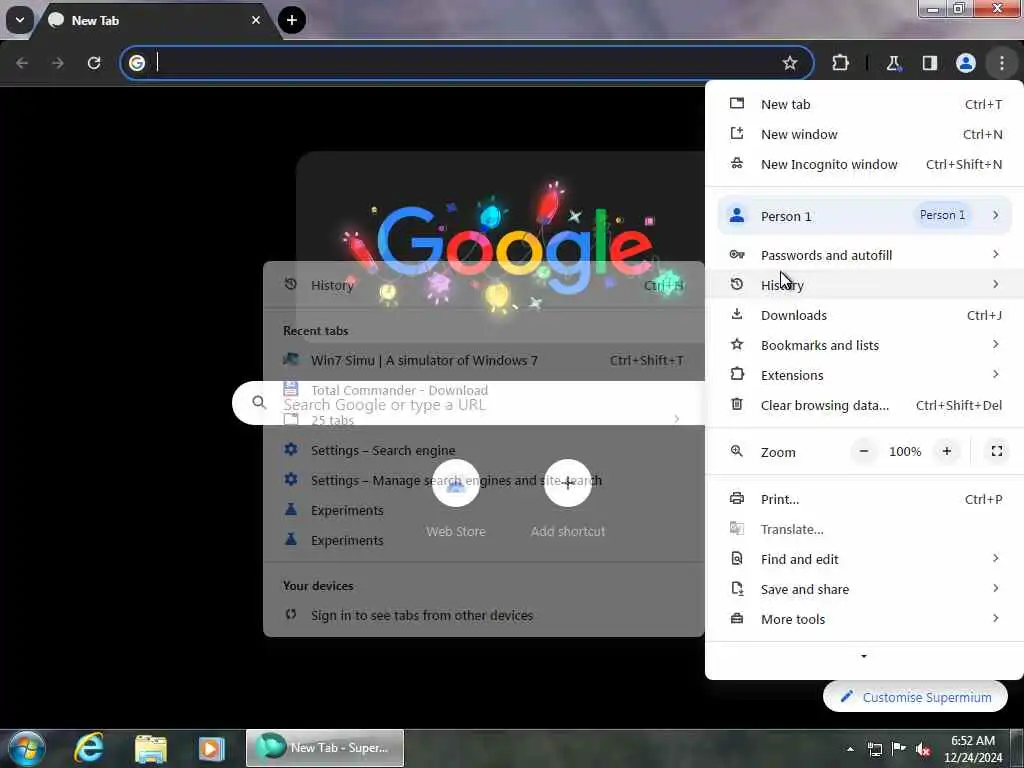This screenshot has width=1024, height=768.
Task: Click the Zoom magnifier icon in menu
Action: click(737, 451)
